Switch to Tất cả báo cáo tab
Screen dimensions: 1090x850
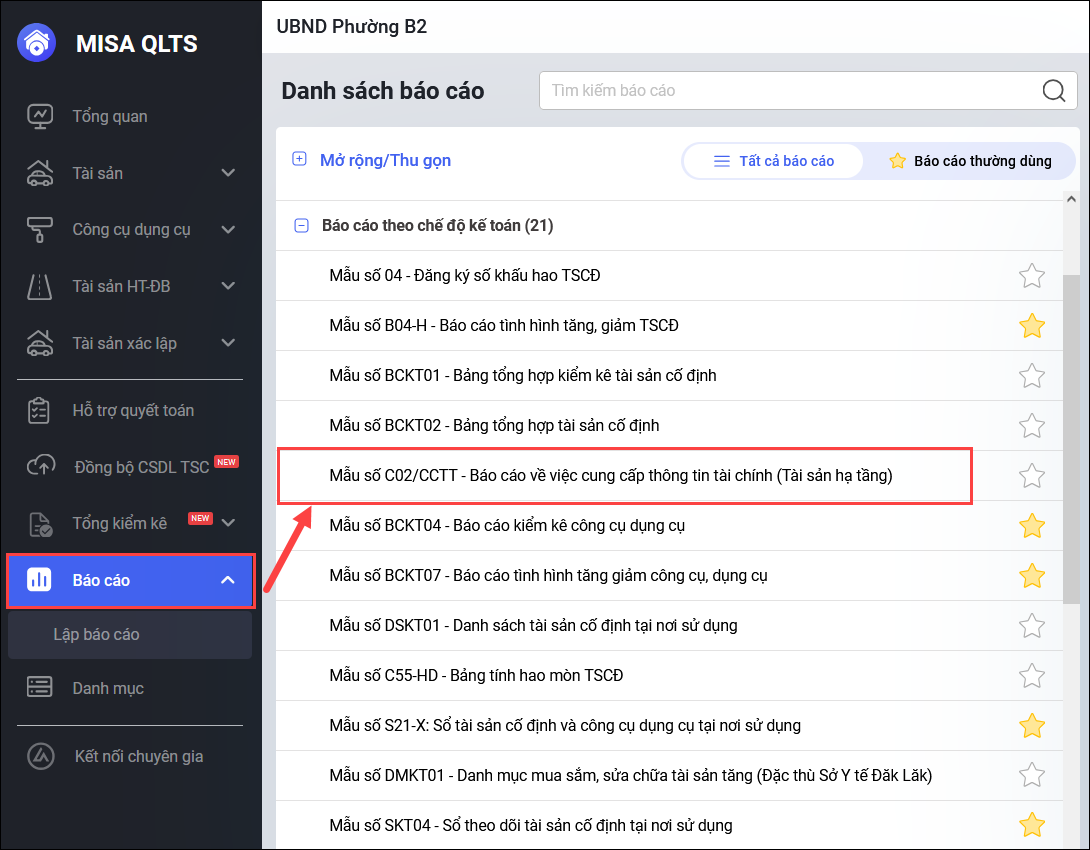pos(773,161)
